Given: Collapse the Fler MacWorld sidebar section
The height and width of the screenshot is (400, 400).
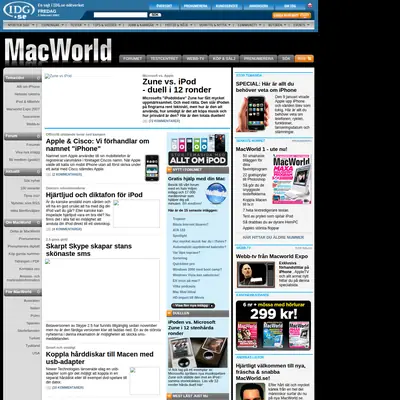Looking at the screenshot, I should pos(39,292).
